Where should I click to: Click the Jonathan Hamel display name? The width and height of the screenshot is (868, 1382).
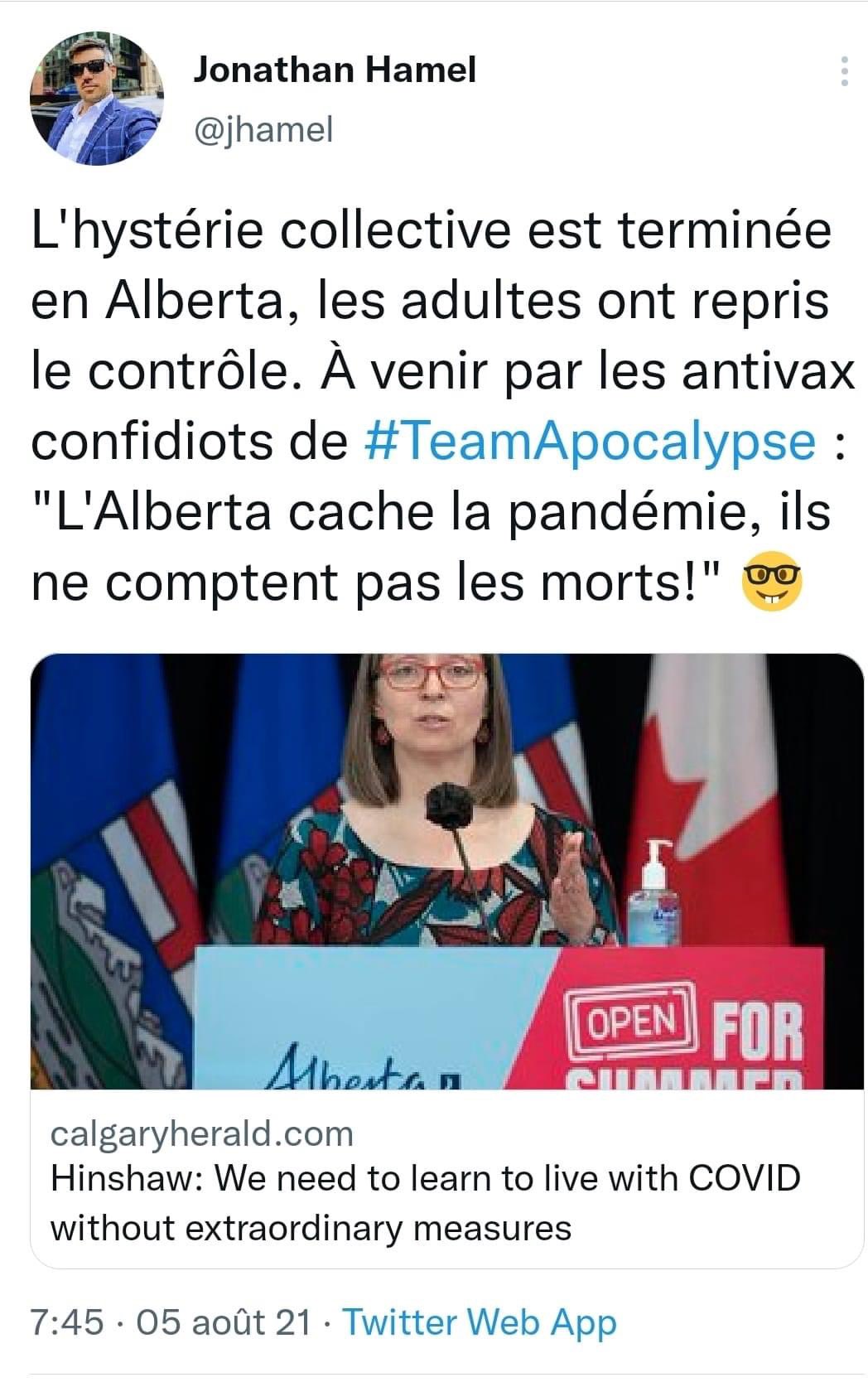(x=335, y=70)
